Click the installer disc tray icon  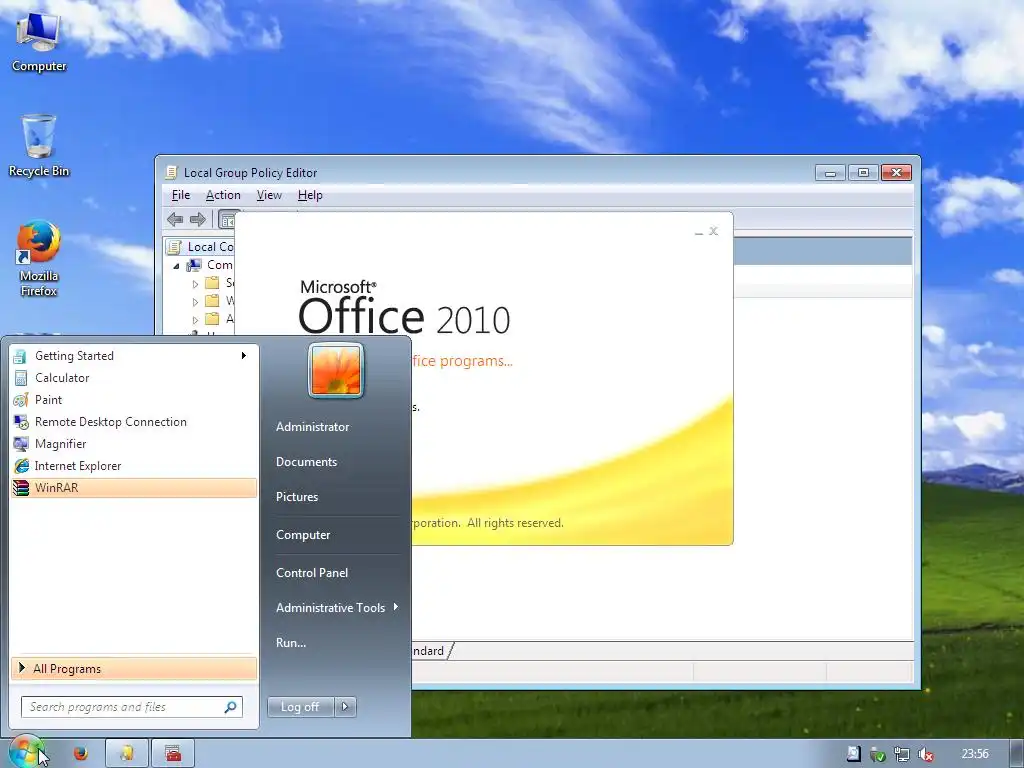pos(854,754)
